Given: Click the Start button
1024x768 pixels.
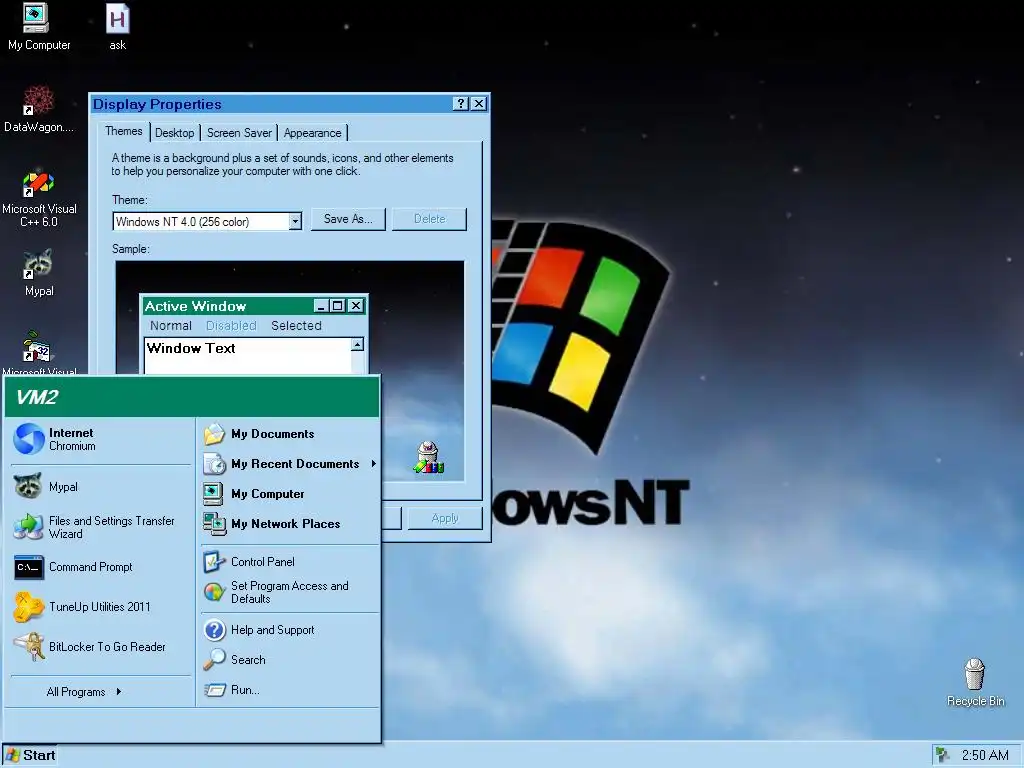Looking at the screenshot, I should point(30,755).
